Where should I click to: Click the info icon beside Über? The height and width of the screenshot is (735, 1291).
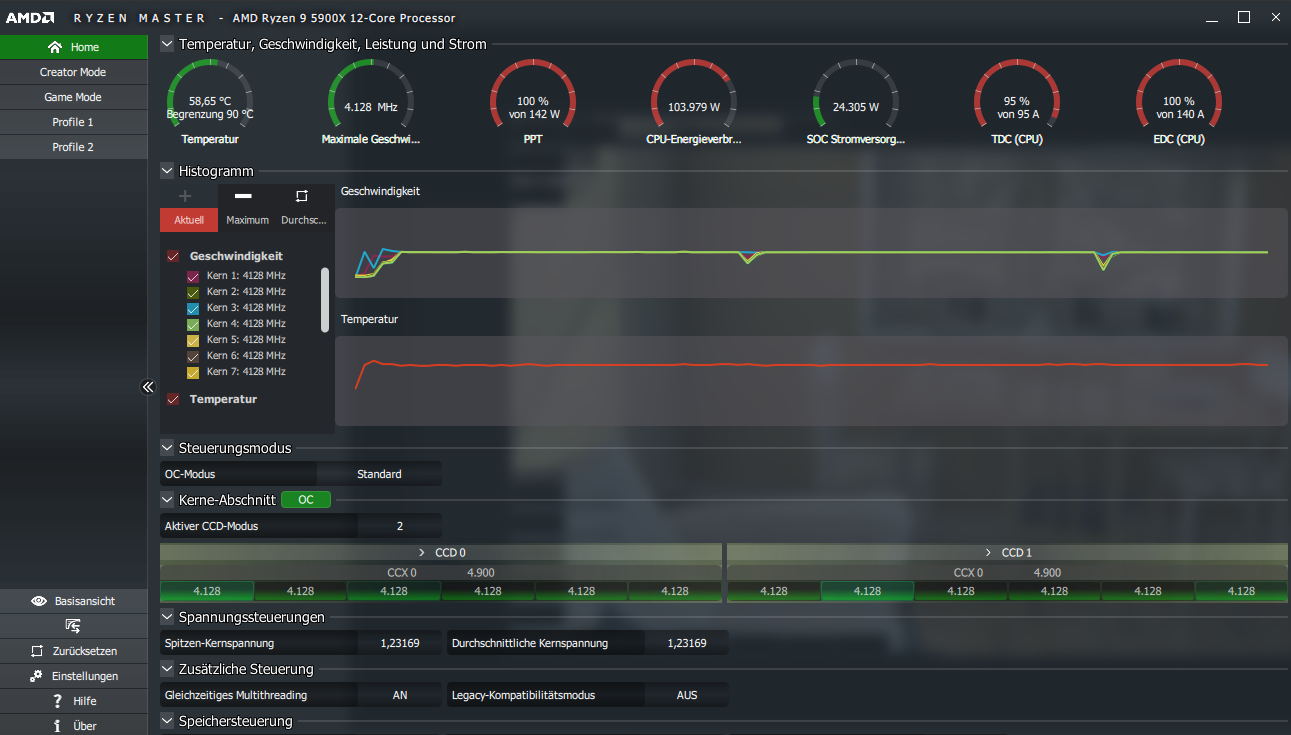(58, 726)
